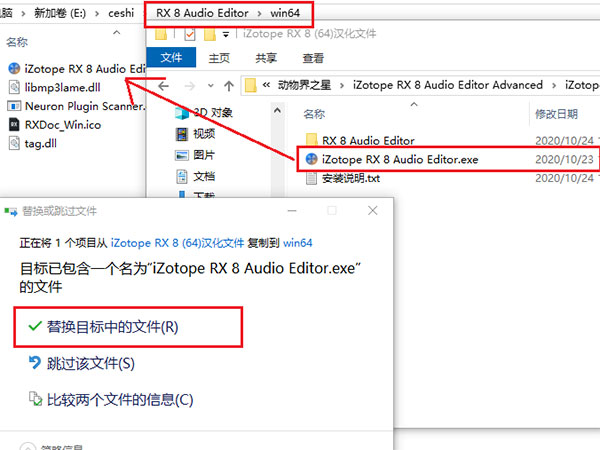
Task: Click the RXDoc_Win.ico file icon
Action: 14,125
